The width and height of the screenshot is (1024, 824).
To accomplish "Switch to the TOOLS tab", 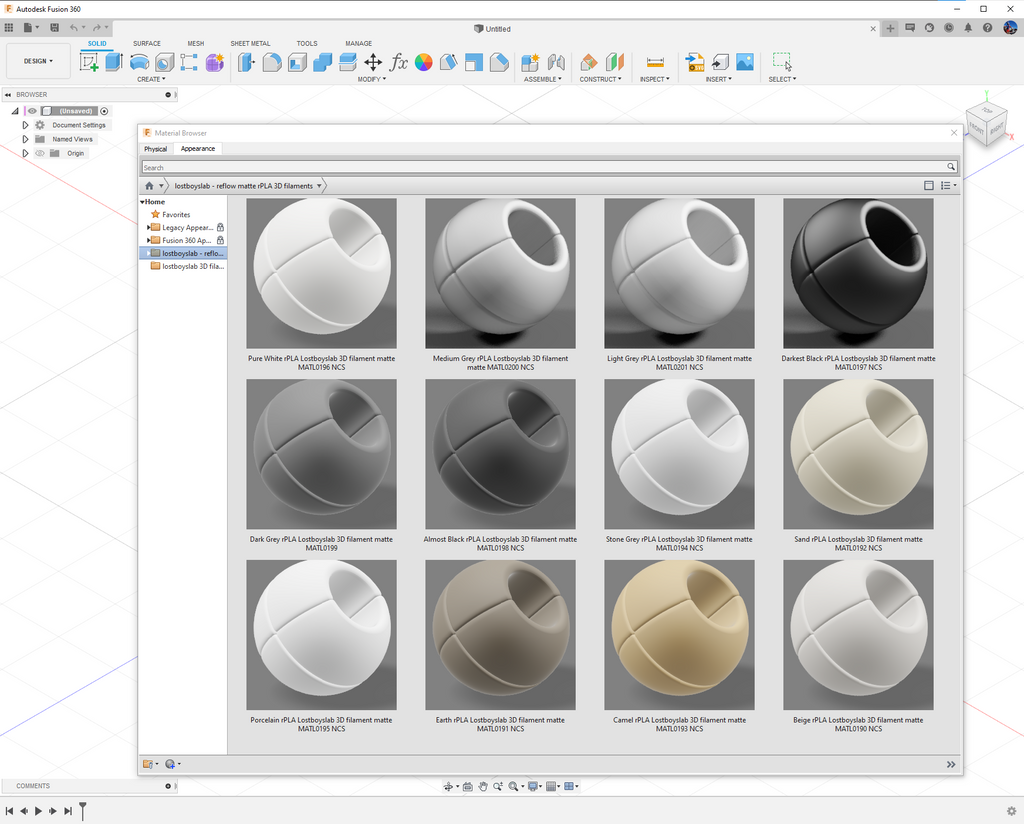I will pos(307,43).
